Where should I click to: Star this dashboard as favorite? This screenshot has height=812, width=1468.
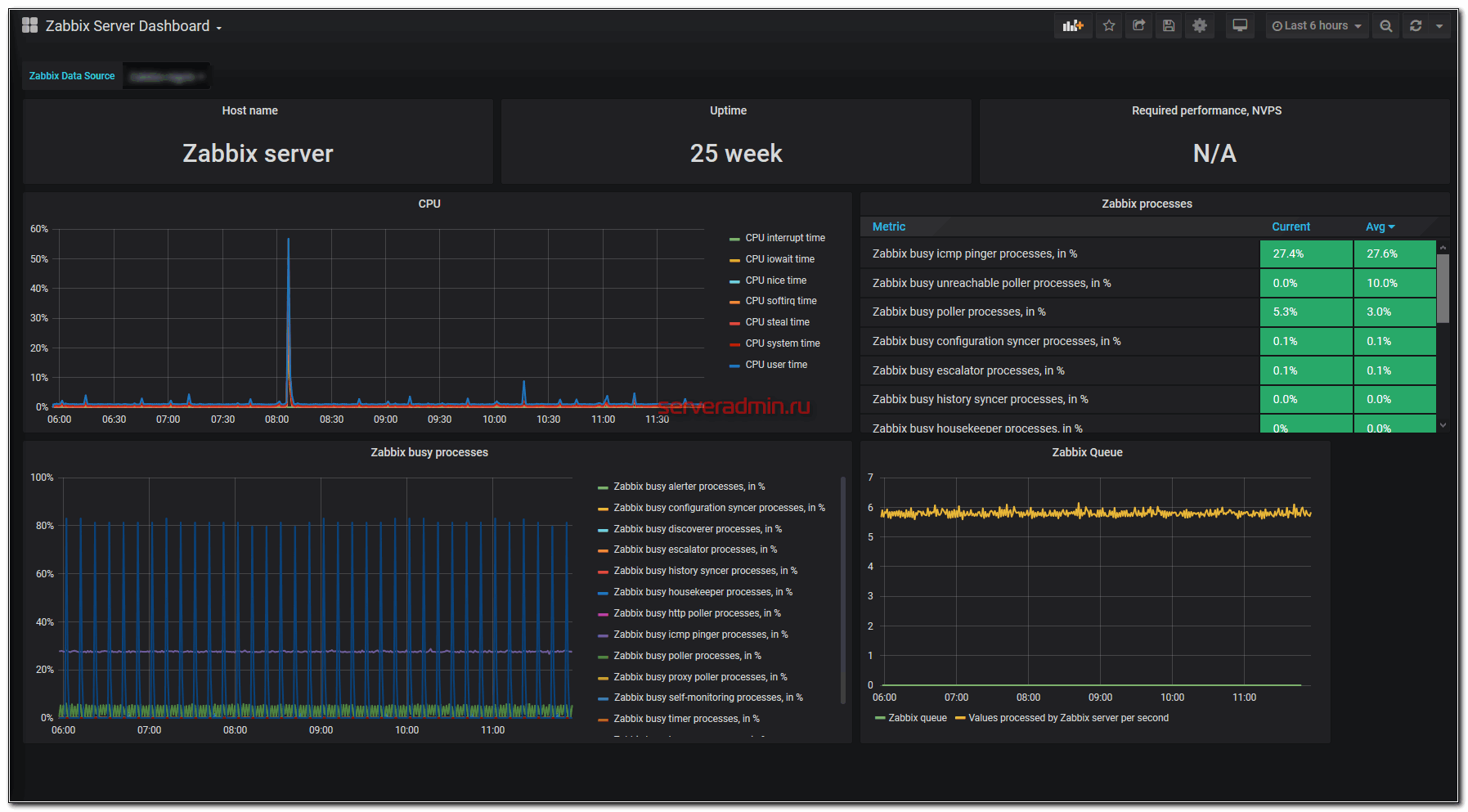(1109, 26)
